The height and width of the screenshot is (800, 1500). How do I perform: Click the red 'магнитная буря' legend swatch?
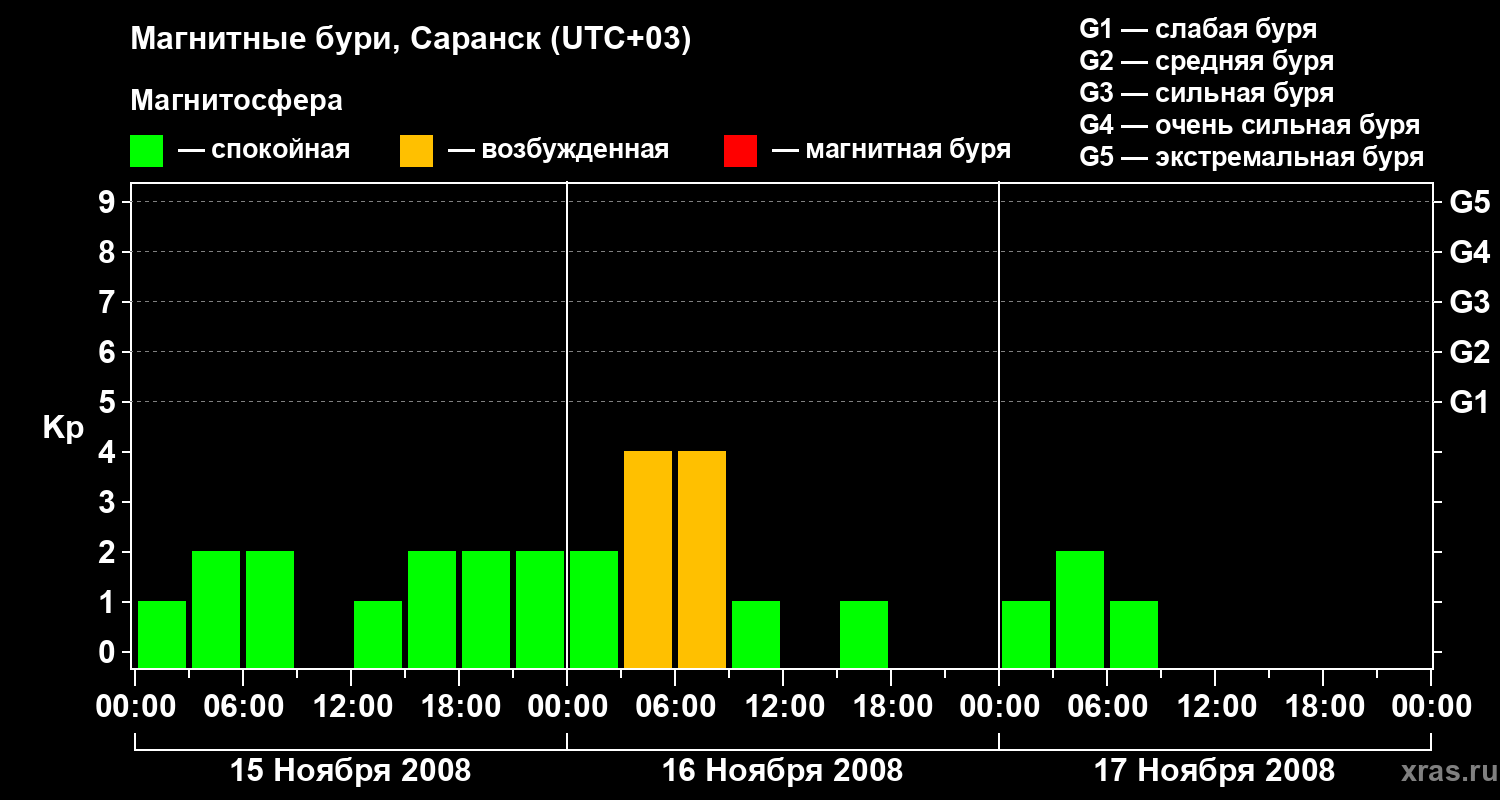point(740,150)
